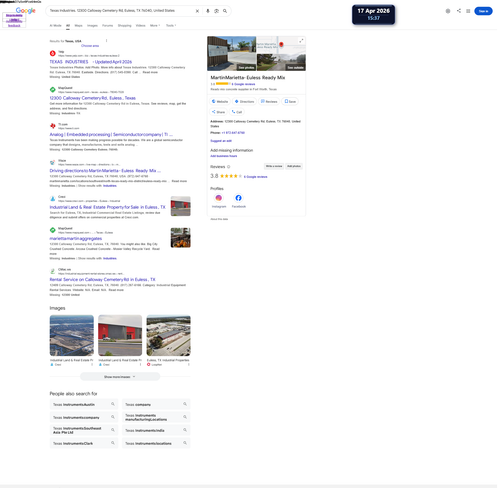Expand the map with the expand arrows icon

[x=301, y=41]
